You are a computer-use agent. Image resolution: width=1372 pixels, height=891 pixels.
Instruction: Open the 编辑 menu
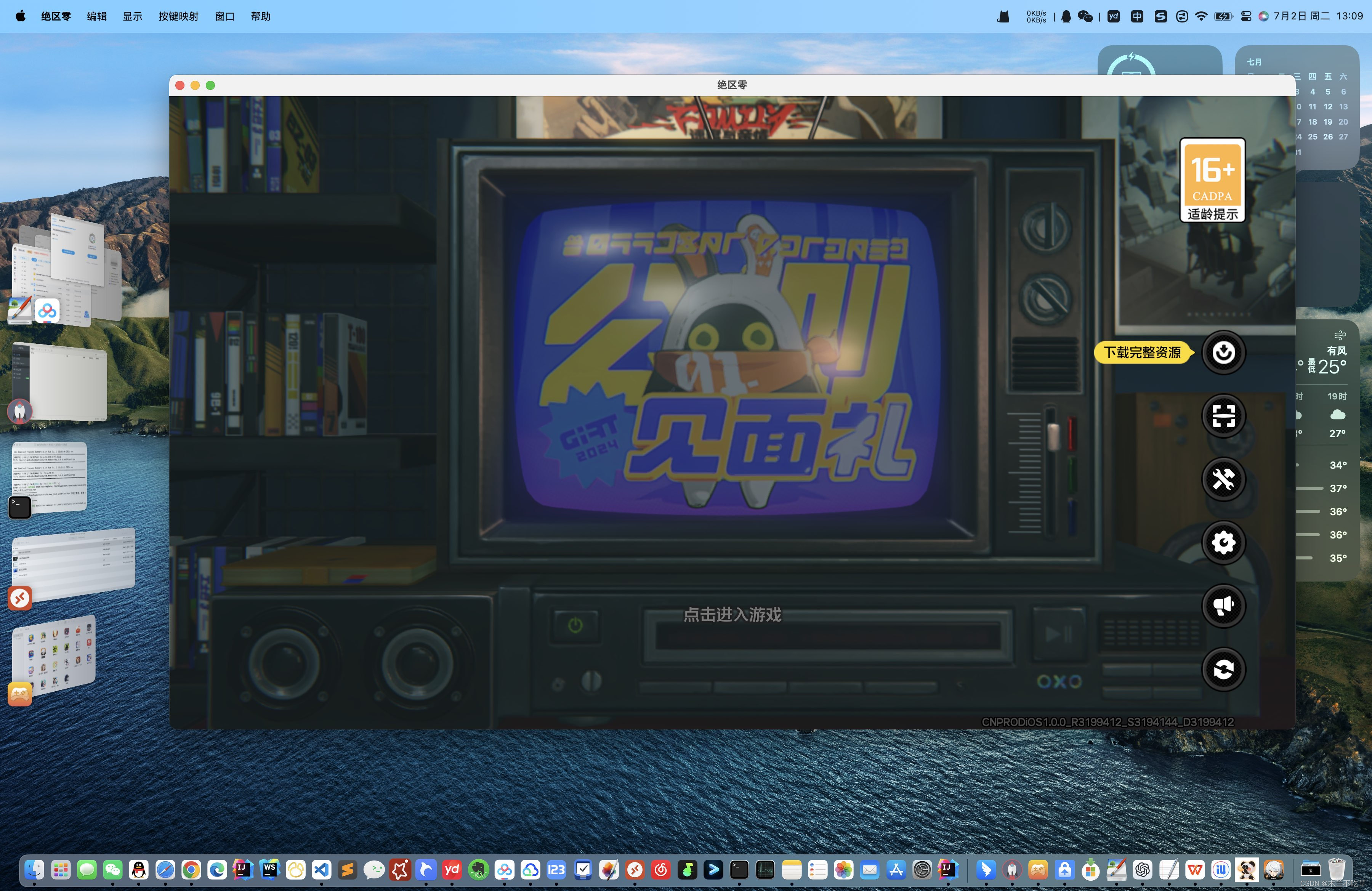pos(97,16)
